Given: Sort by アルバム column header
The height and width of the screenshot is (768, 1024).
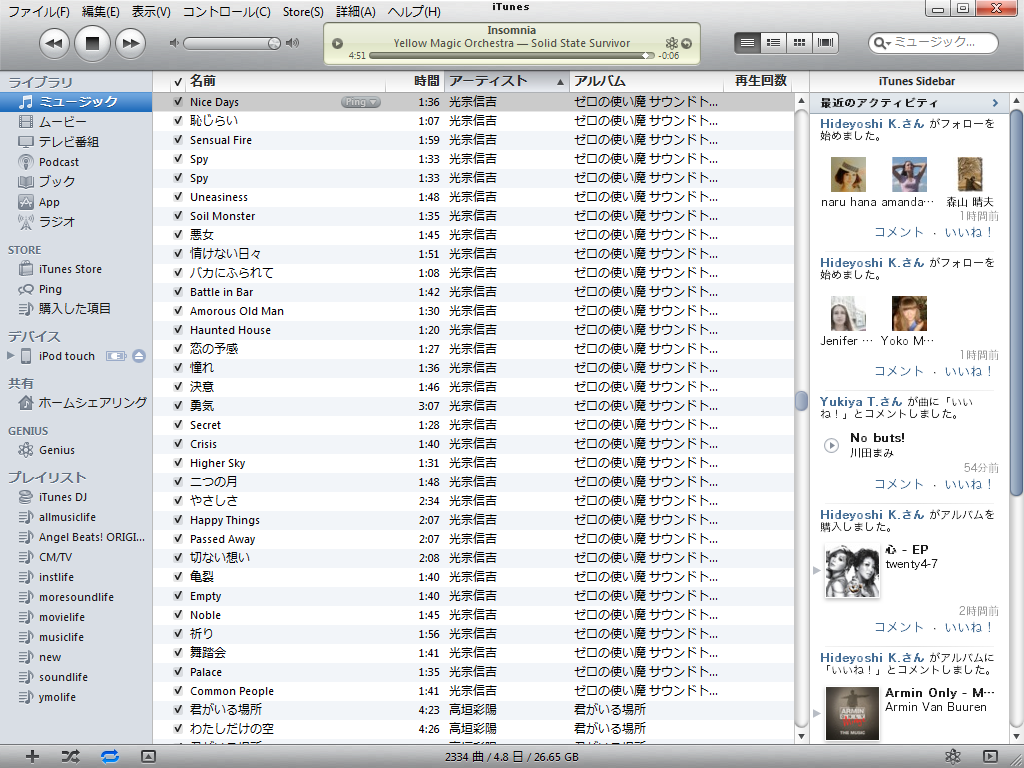Looking at the screenshot, I should (x=647, y=81).
